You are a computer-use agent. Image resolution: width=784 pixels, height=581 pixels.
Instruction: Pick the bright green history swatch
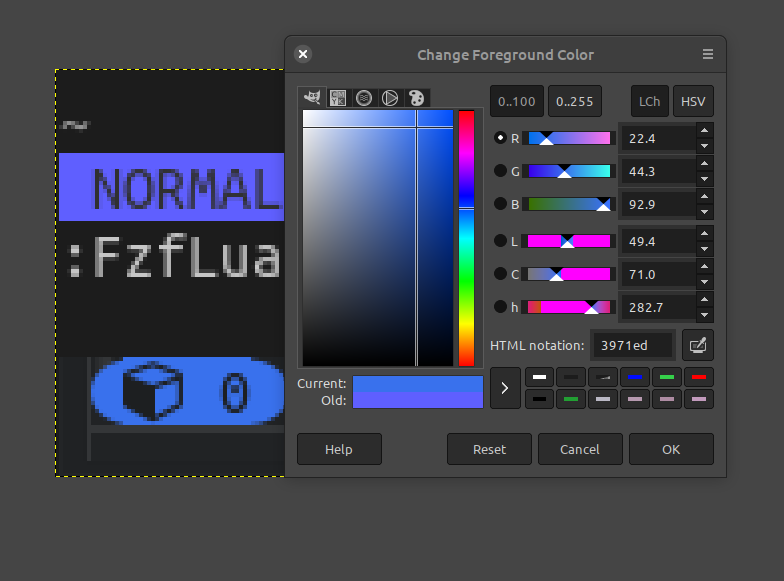(x=667, y=377)
